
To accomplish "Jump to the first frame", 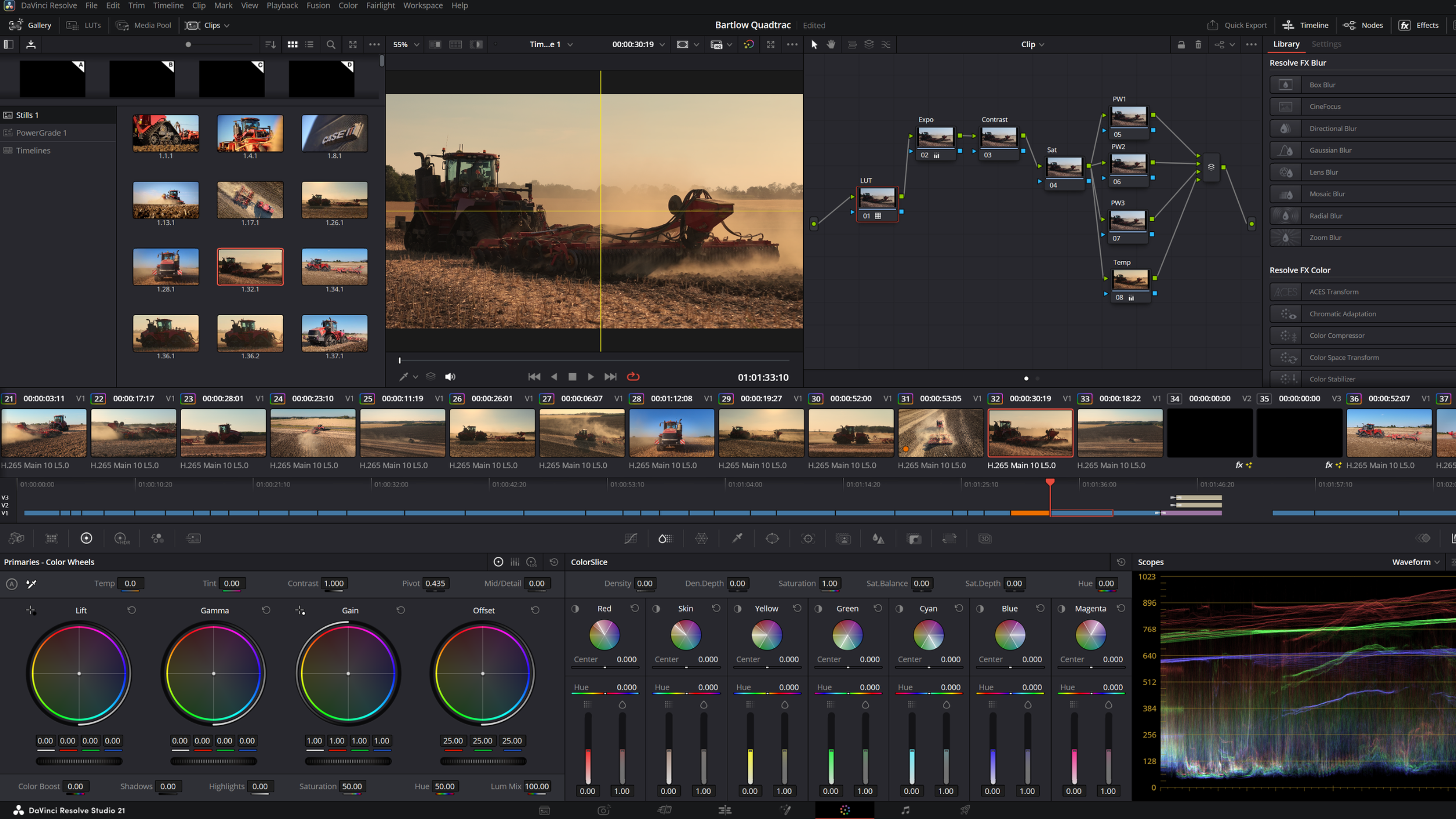I will point(534,377).
